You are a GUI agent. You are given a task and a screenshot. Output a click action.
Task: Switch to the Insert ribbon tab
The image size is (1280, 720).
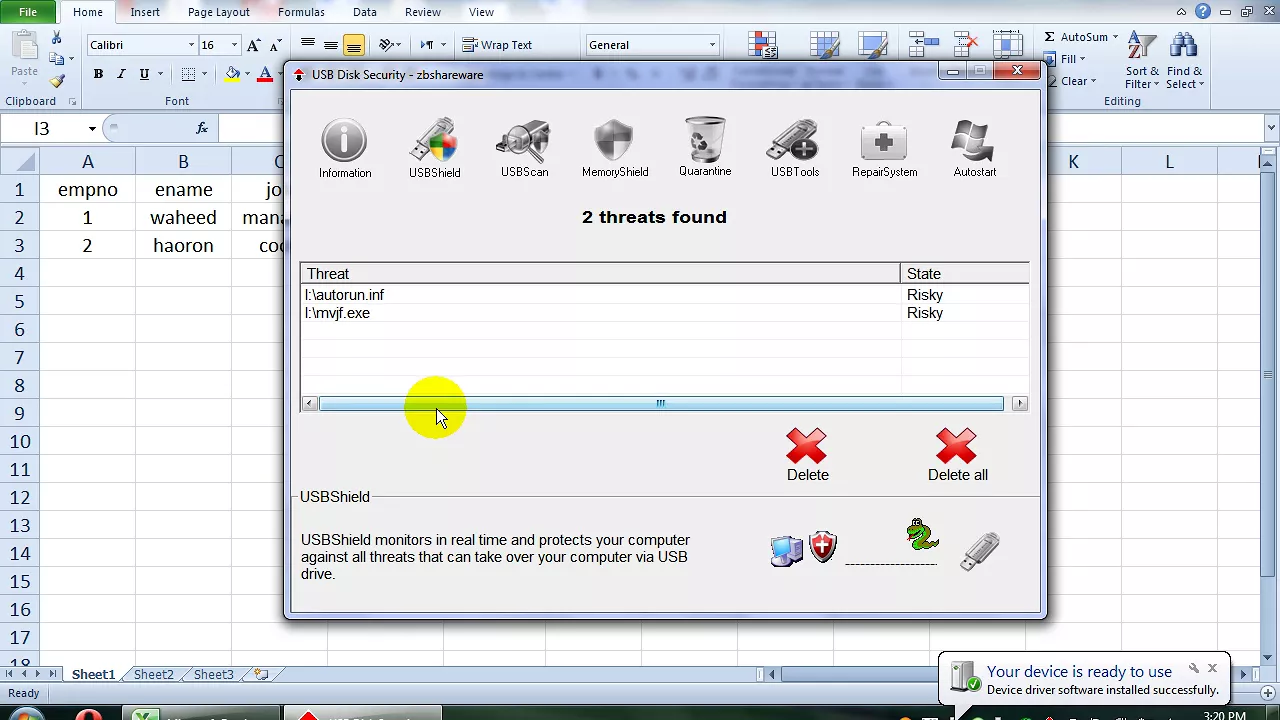click(145, 12)
